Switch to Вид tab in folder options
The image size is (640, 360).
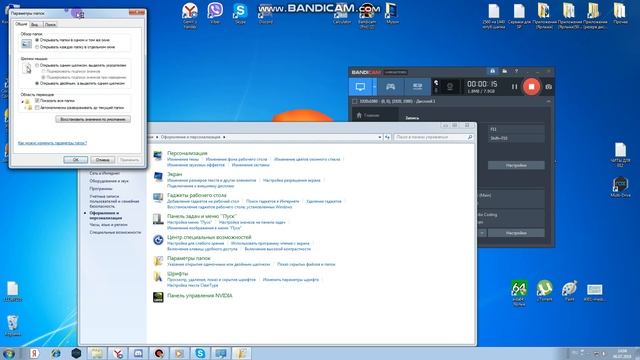click(35, 24)
